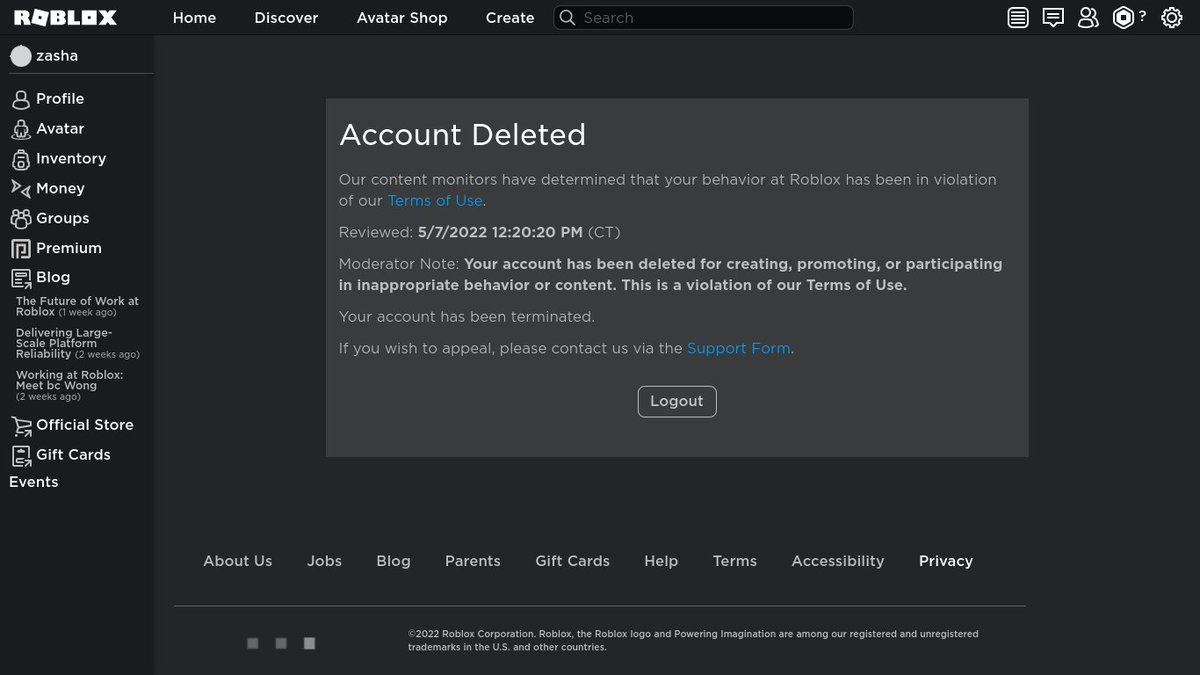Open the friends icon in top bar

[1088, 18]
